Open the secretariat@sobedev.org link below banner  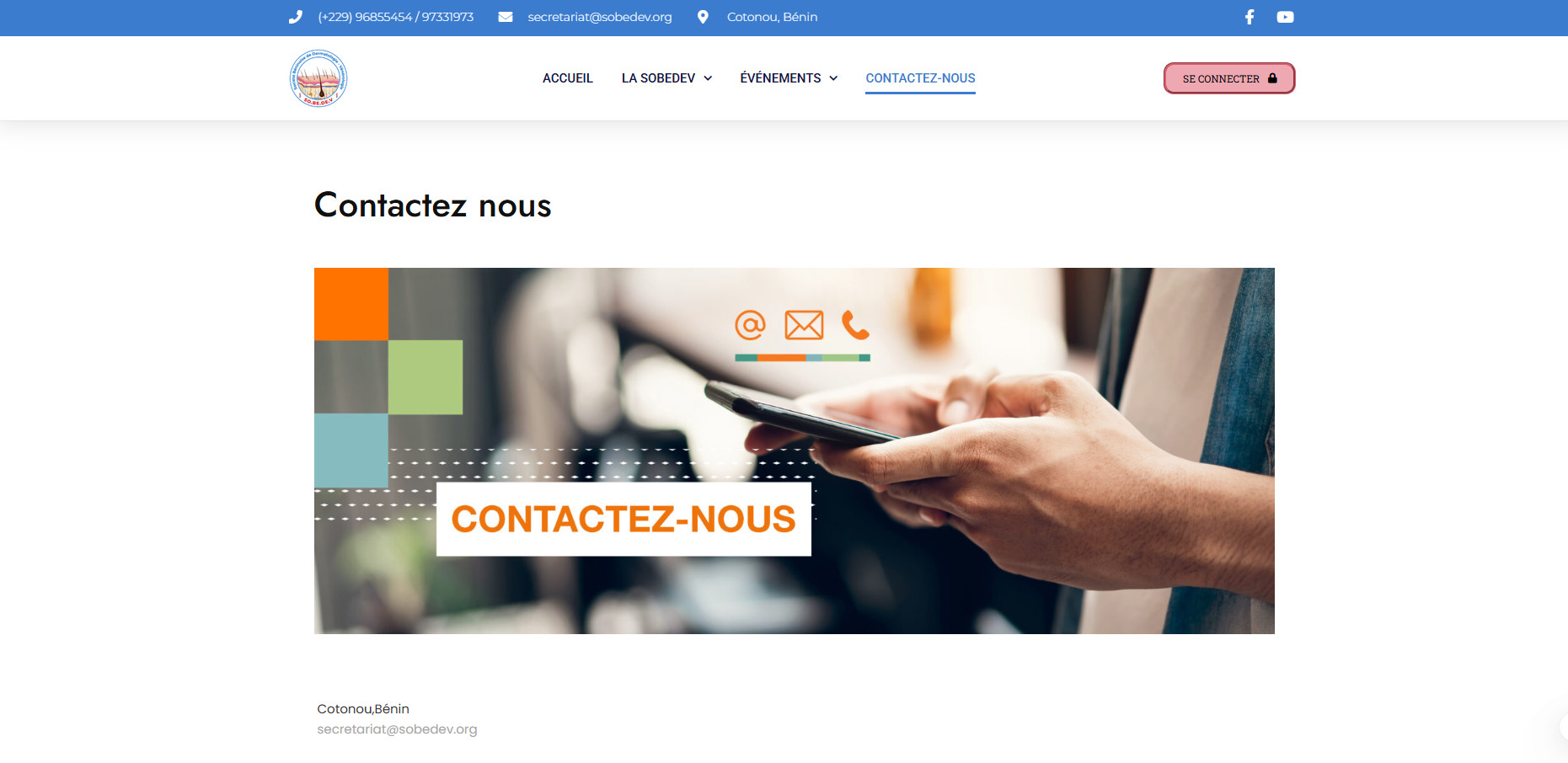397,729
